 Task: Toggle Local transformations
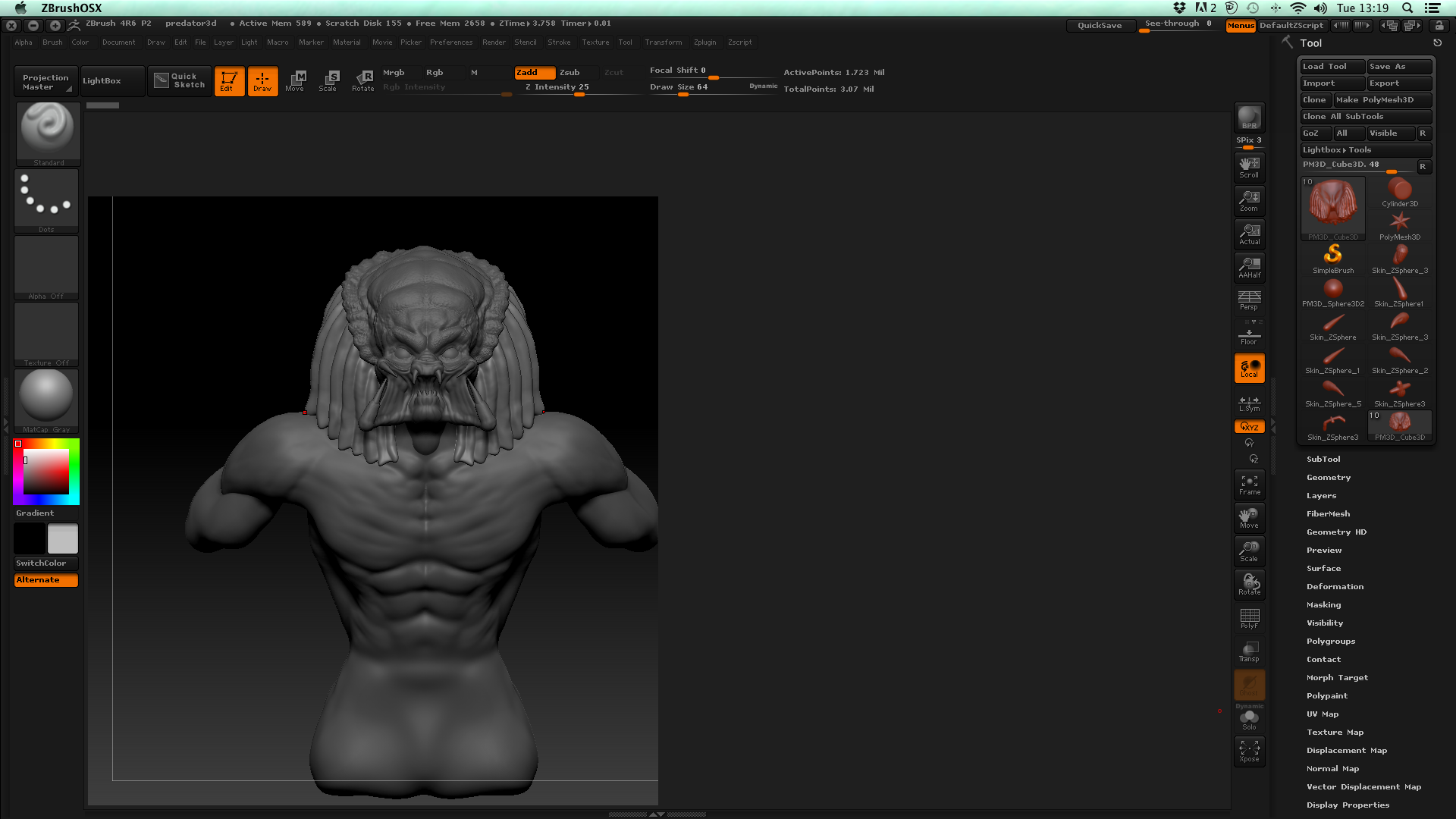point(1249,368)
